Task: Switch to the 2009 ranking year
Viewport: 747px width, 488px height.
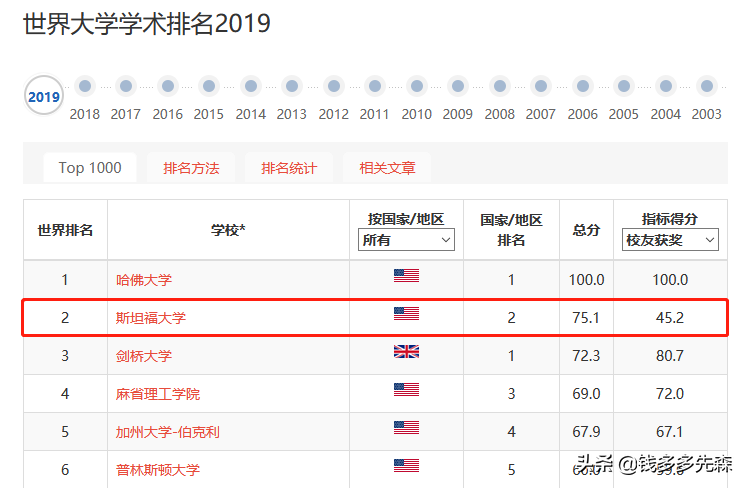Action: click(x=457, y=86)
